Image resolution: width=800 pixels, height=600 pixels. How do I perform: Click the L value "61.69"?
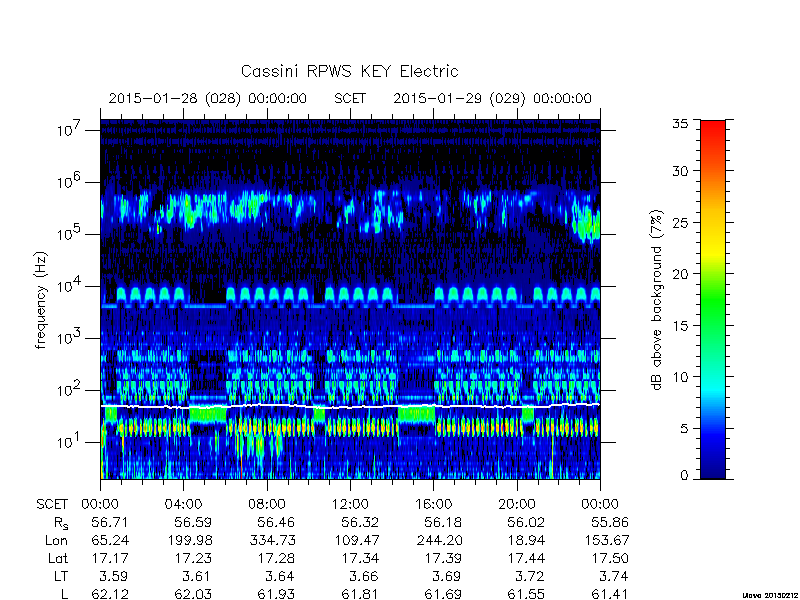443,594
